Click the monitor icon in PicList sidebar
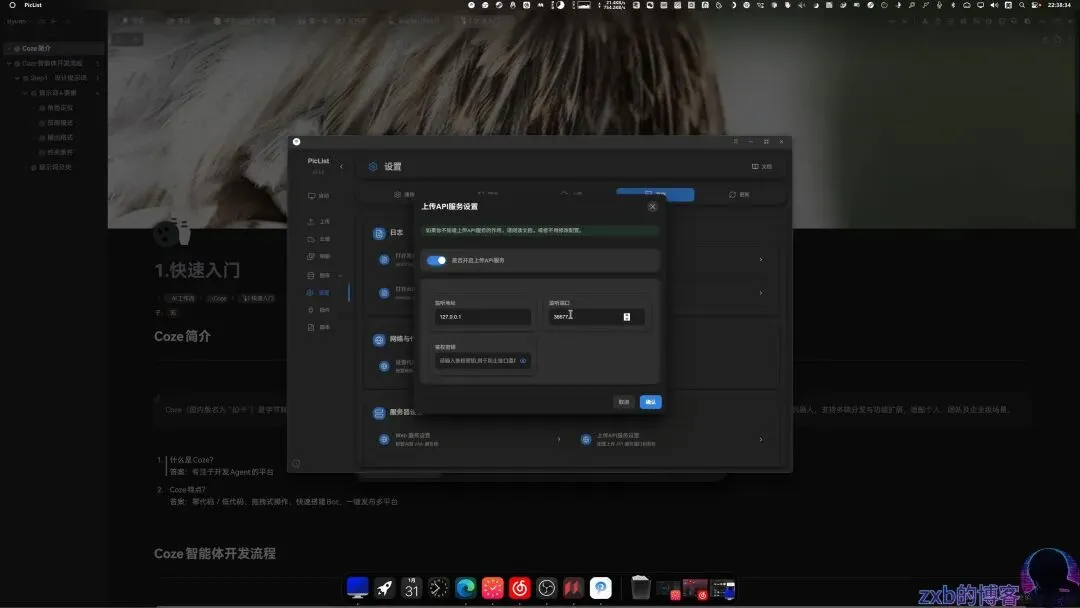Image resolution: width=1080 pixels, height=608 pixels. coord(311,196)
